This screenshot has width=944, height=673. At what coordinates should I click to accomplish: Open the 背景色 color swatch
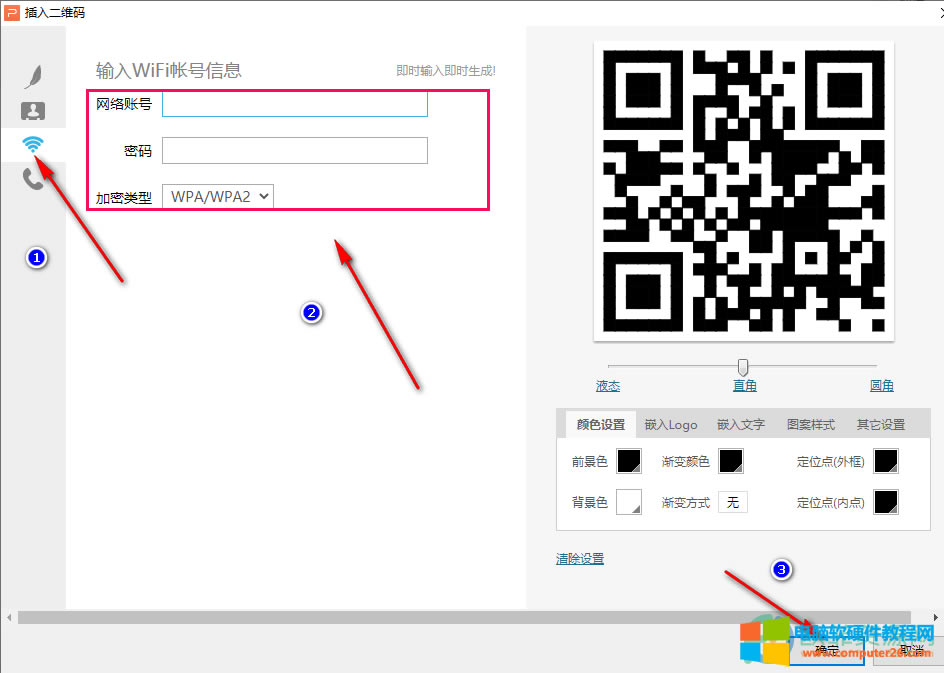[x=629, y=502]
